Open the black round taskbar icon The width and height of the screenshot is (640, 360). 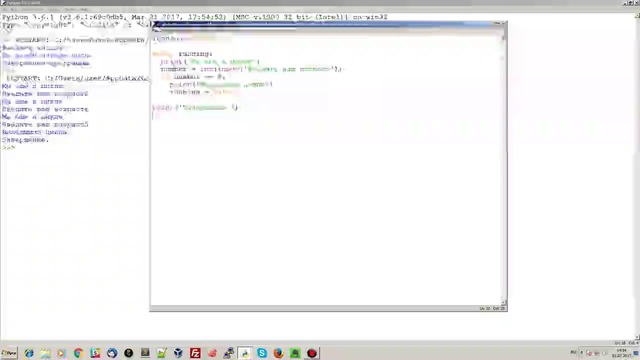(x=129, y=353)
